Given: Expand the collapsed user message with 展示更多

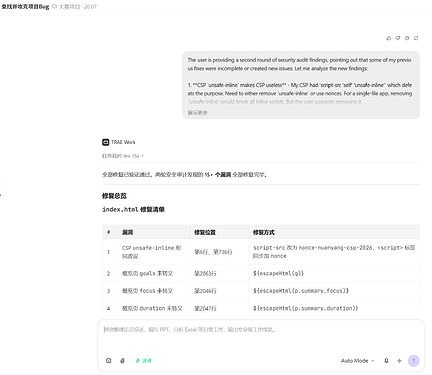Looking at the screenshot, I should [197, 113].
